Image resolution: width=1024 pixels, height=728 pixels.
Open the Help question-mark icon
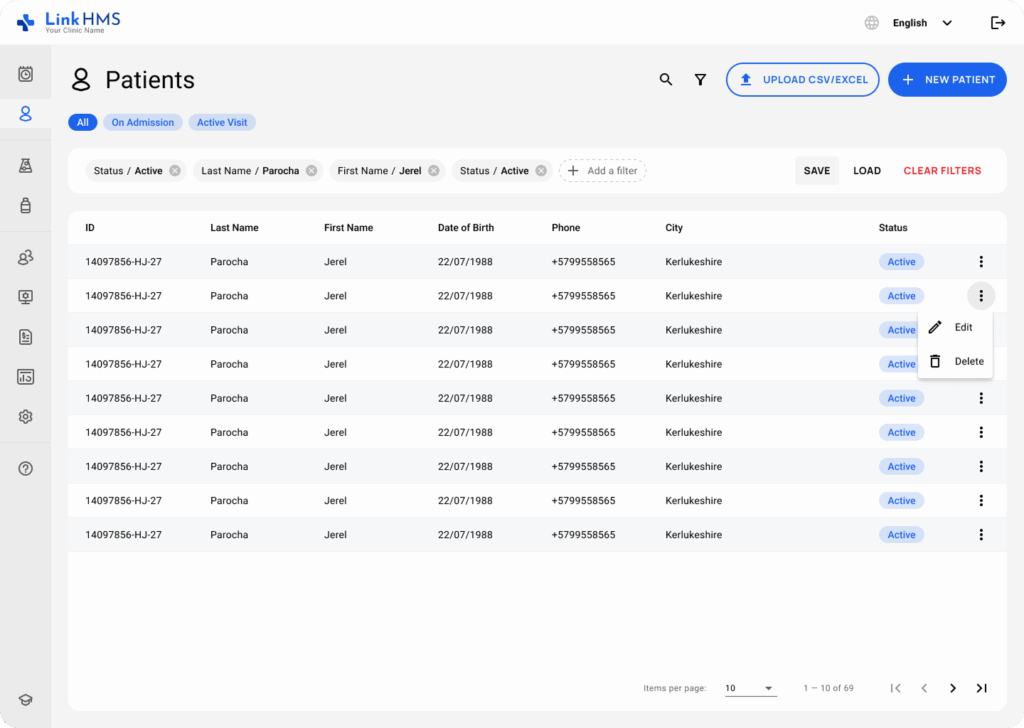coord(26,467)
